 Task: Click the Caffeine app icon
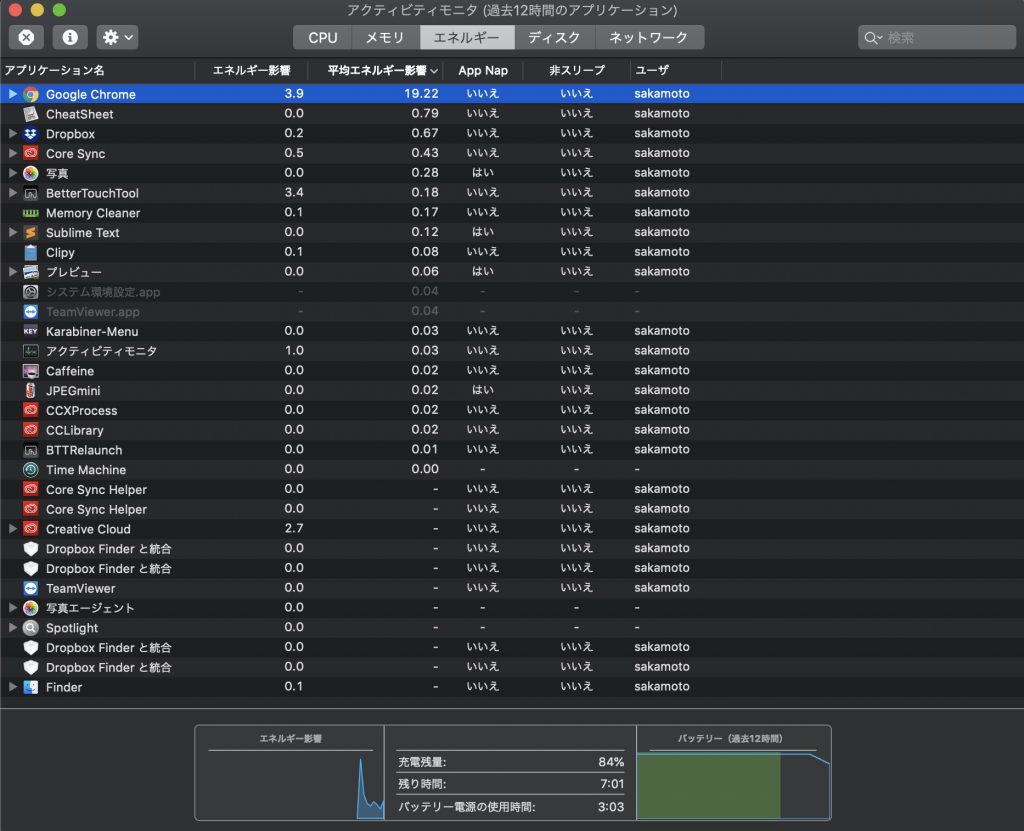[x=31, y=370]
